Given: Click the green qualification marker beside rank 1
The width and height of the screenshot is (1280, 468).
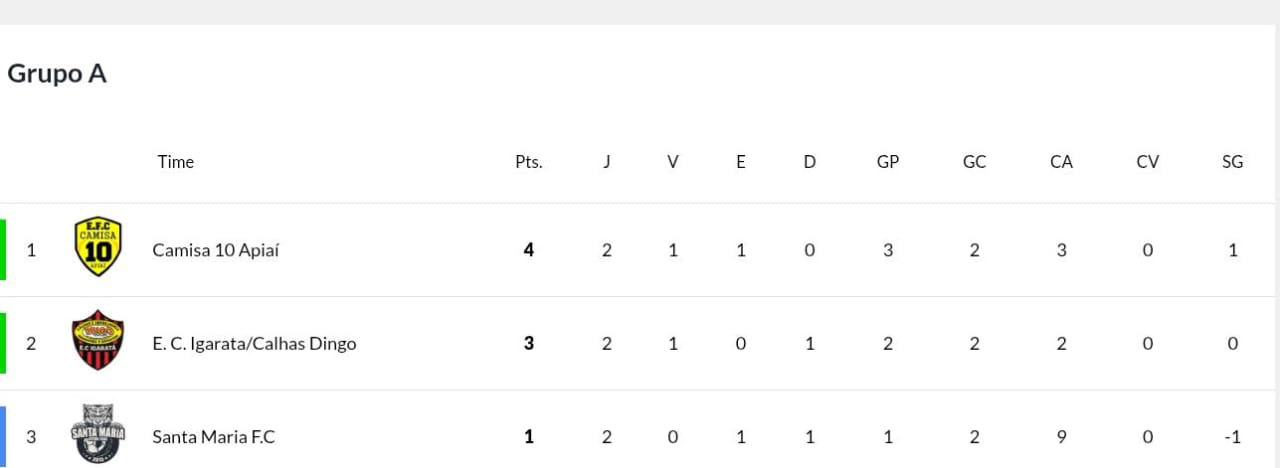Looking at the screenshot, I should [3, 249].
